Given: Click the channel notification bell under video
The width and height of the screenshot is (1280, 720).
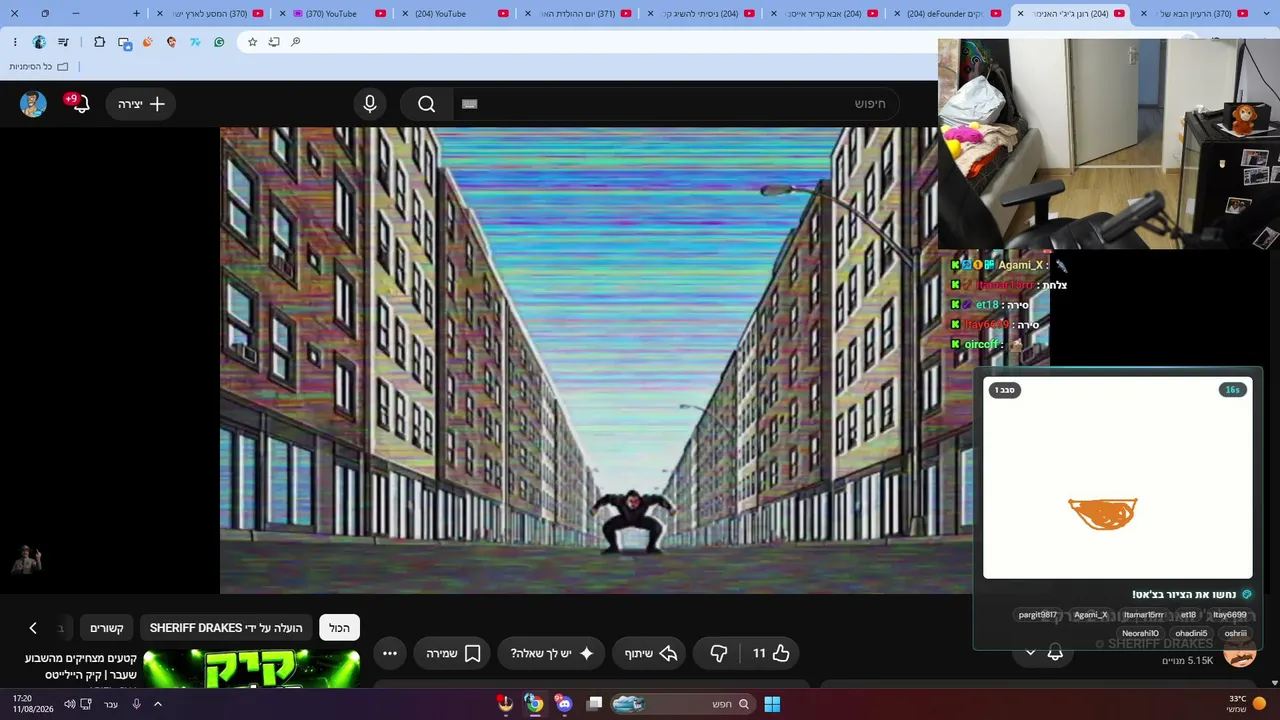Looking at the screenshot, I should tap(1055, 653).
